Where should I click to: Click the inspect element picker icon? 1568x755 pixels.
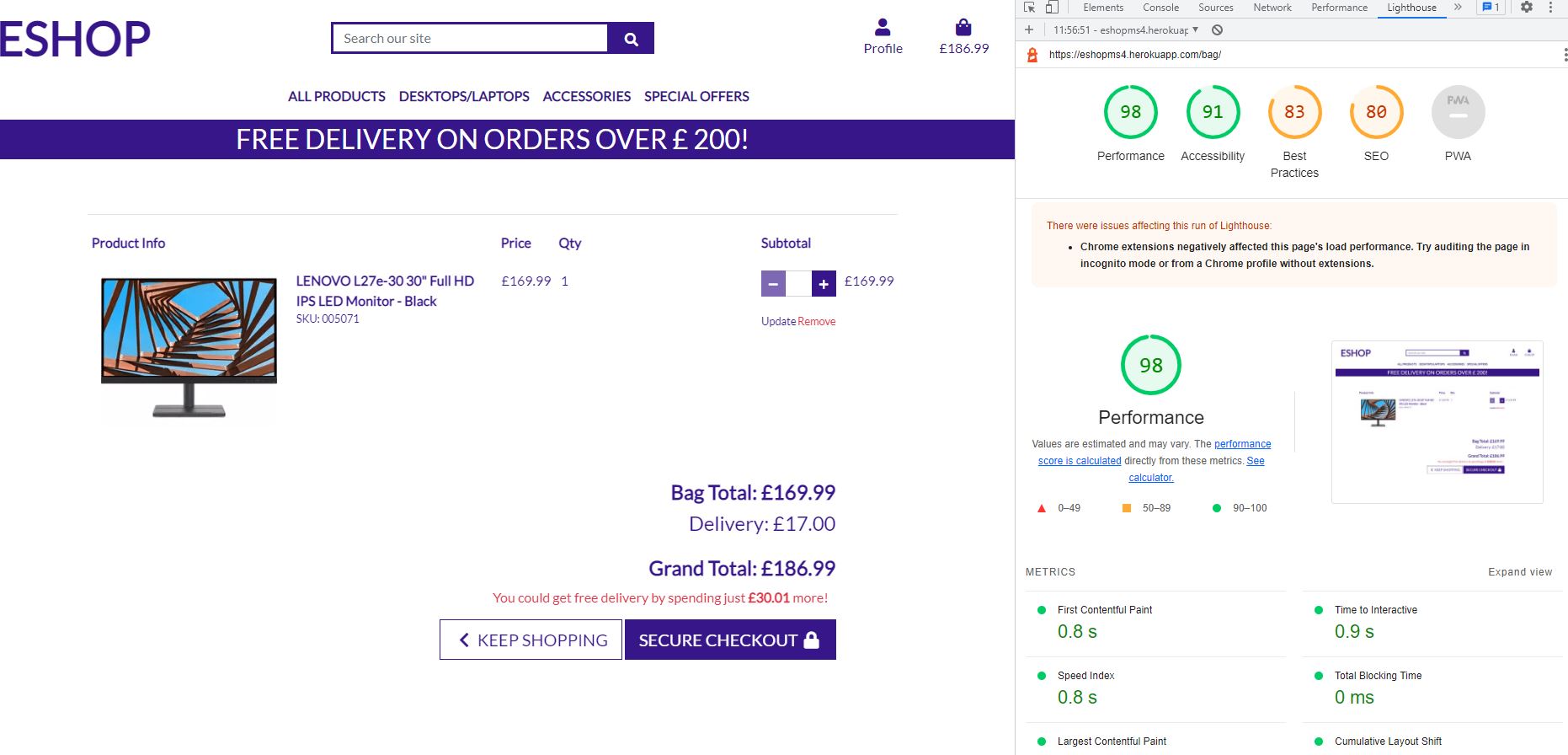[x=1029, y=8]
